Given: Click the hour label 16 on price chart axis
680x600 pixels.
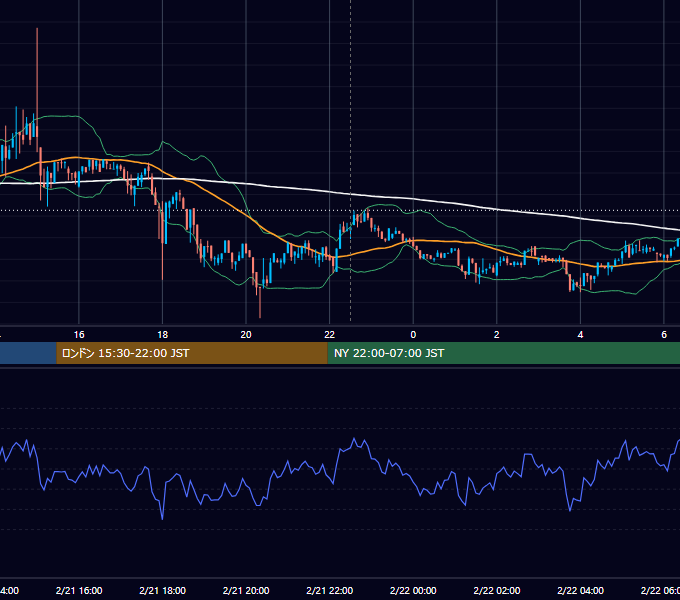Looking at the screenshot, I should click(x=79, y=335).
